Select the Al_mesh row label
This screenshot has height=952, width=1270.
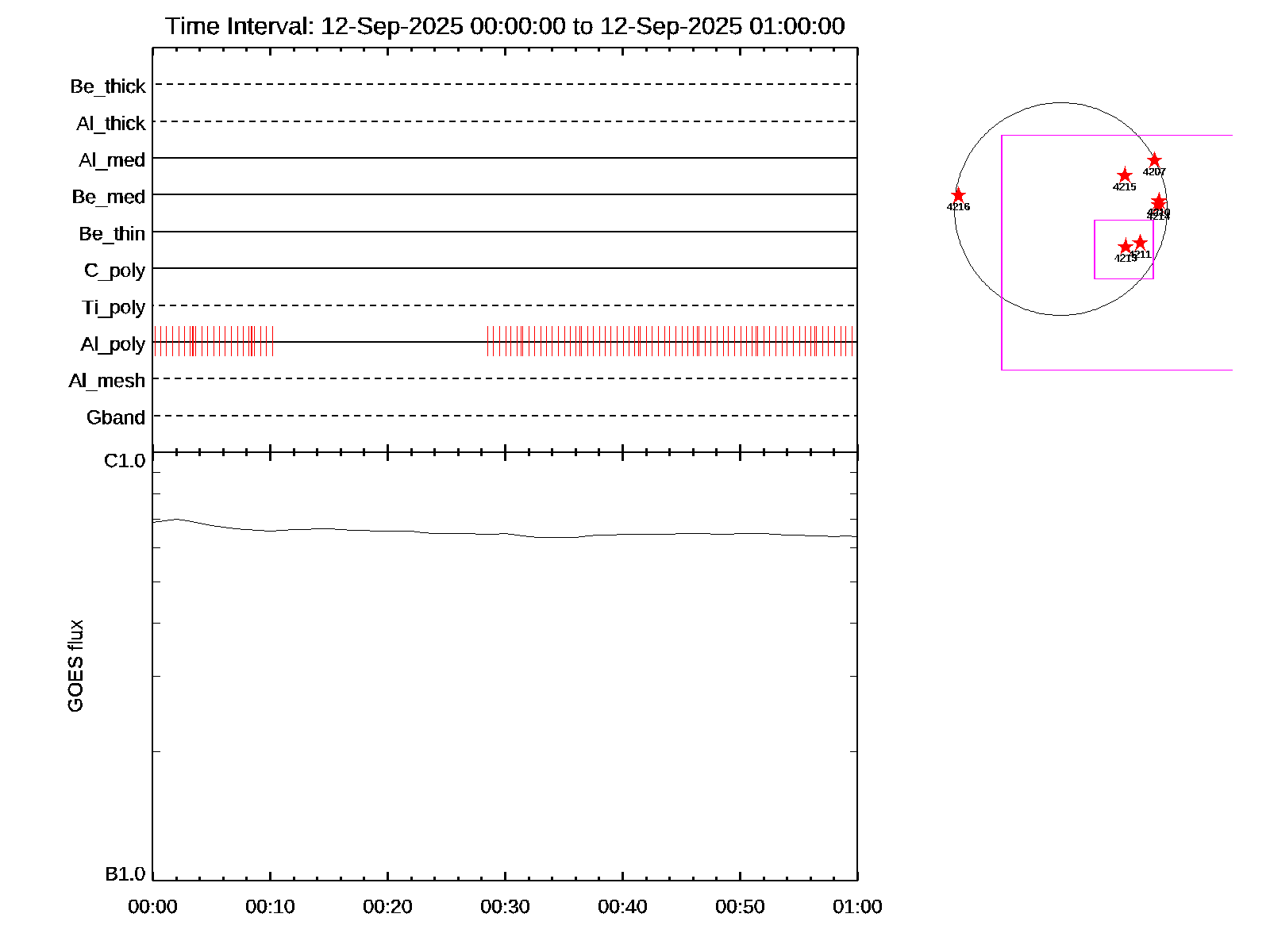click(x=107, y=382)
